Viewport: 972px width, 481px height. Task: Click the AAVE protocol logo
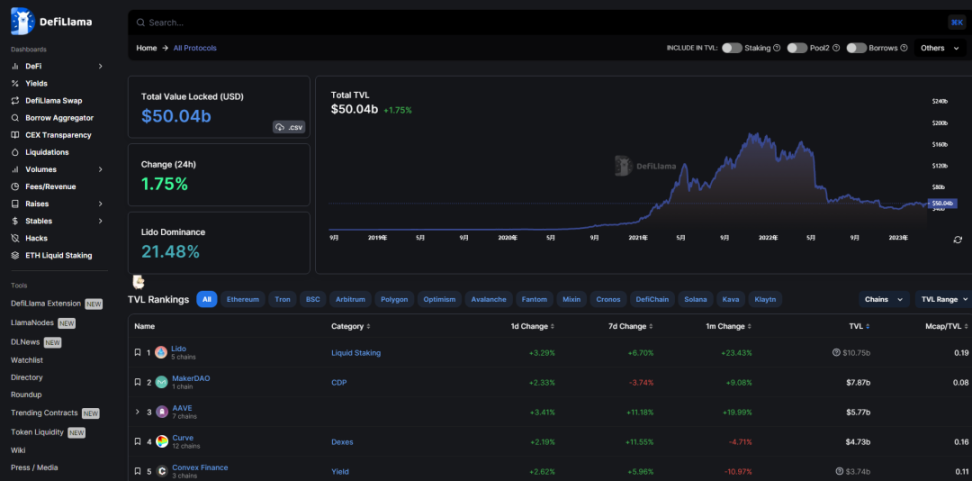pos(161,412)
